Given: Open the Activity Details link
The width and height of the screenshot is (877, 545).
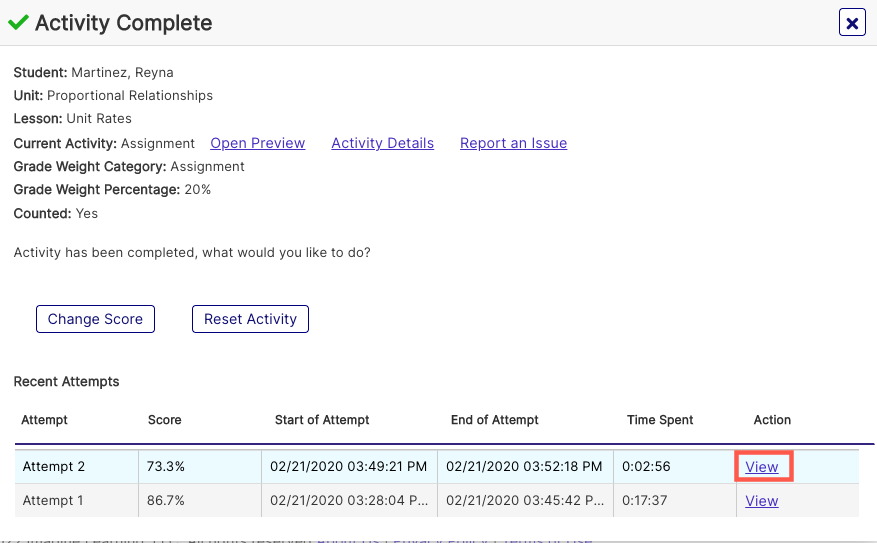Looking at the screenshot, I should pos(383,143).
